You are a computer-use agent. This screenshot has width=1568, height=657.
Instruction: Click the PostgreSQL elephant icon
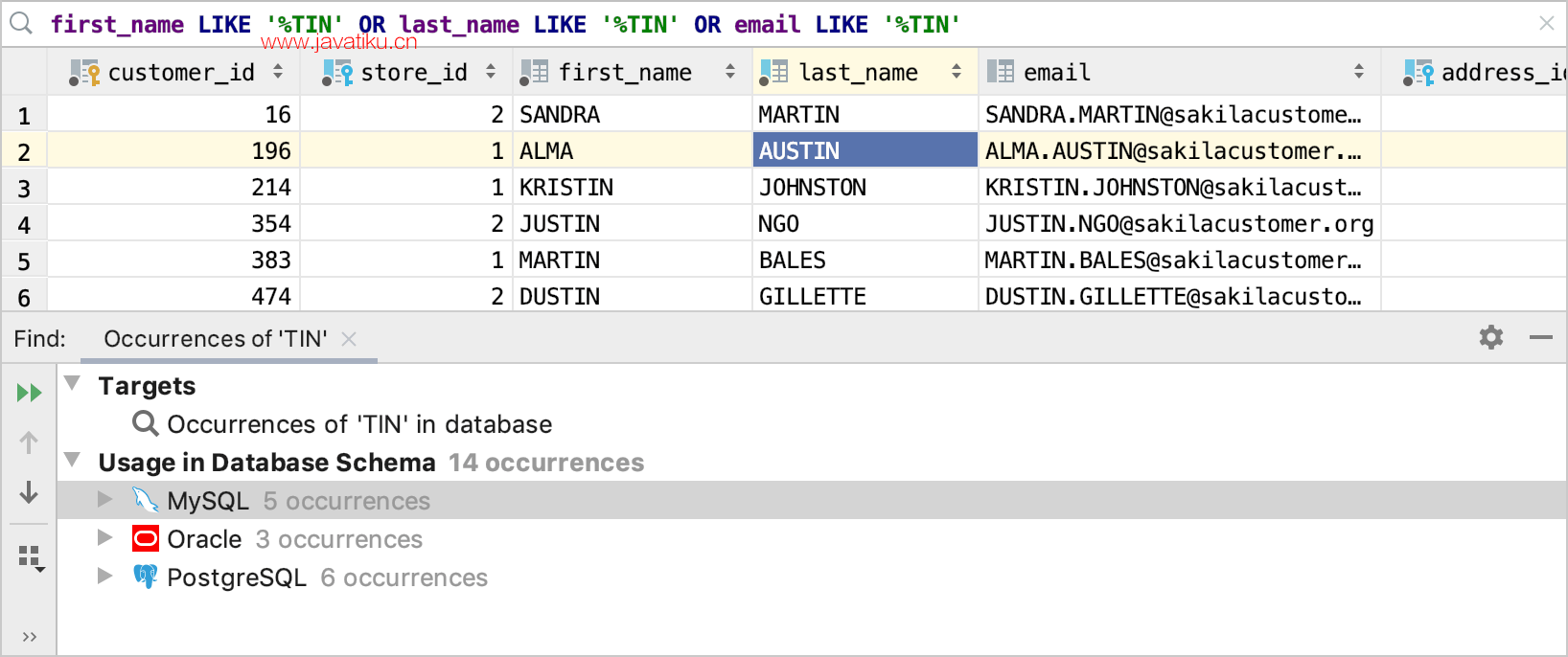click(145, 577)
